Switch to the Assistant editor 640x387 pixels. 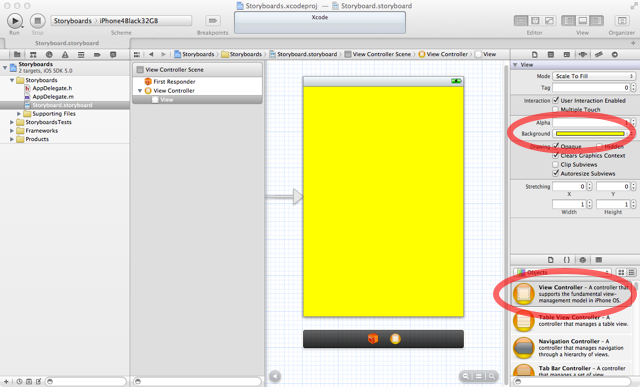[535, 20]
